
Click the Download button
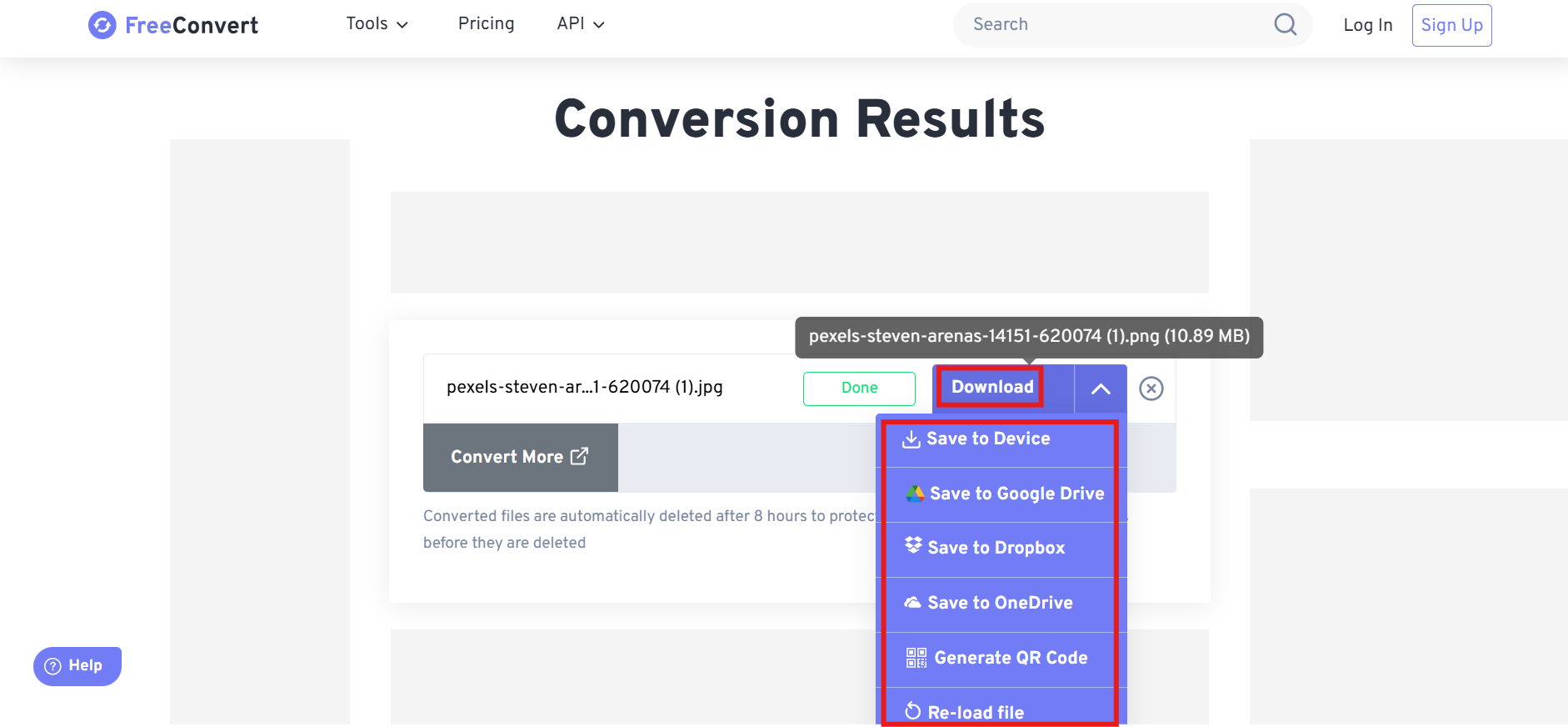click(x=991, y=388)
